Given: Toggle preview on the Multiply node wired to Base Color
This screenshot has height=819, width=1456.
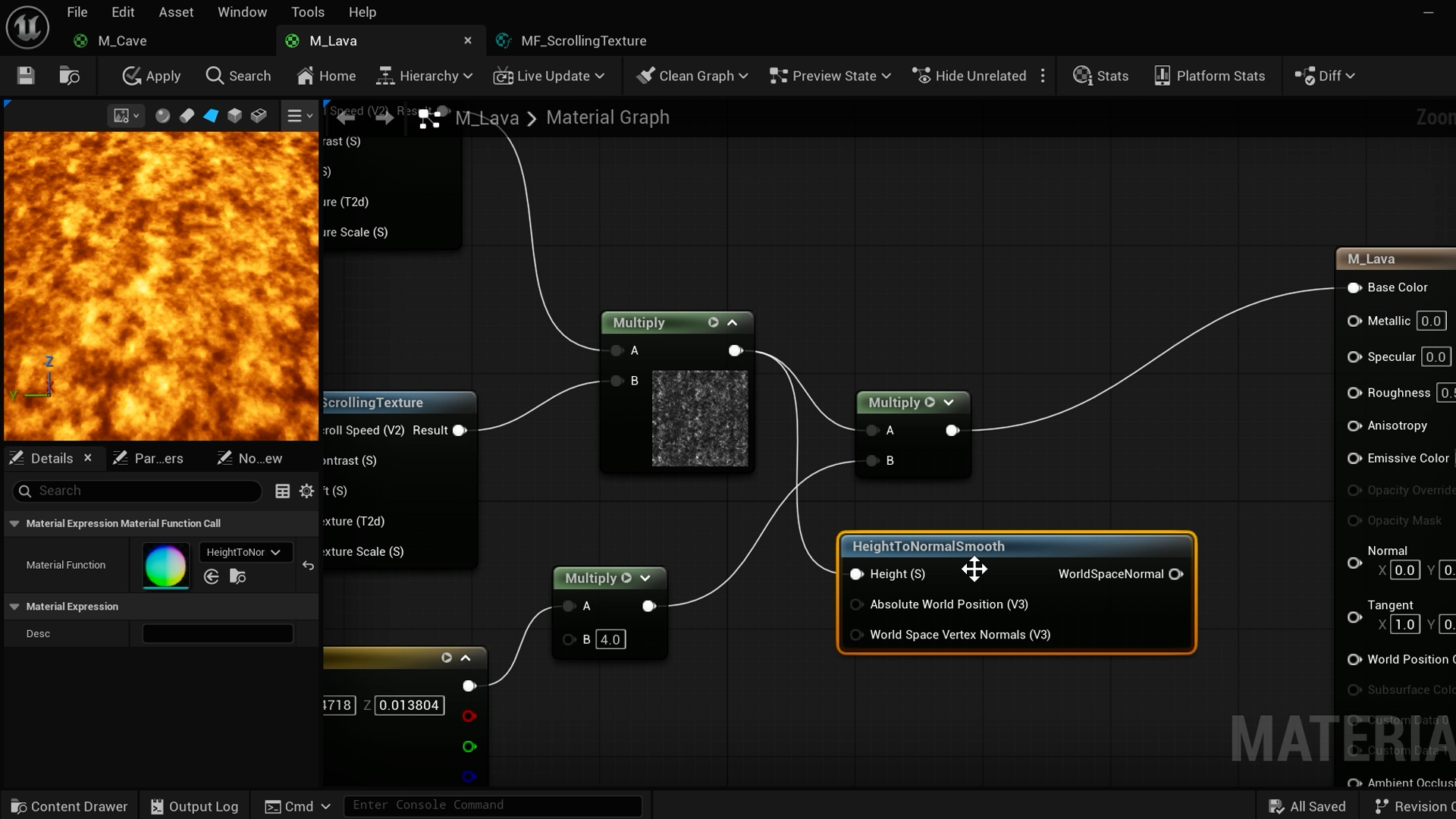Looking at the screenshot, I should point(930,403).
